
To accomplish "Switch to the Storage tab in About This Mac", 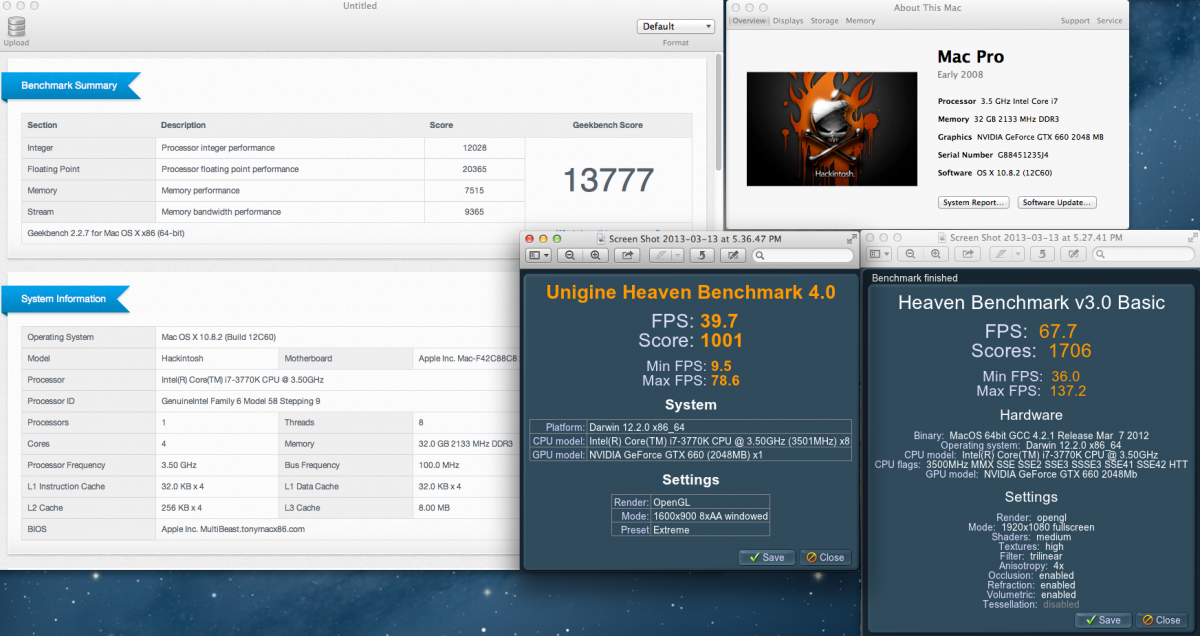I will pos(825,21).
